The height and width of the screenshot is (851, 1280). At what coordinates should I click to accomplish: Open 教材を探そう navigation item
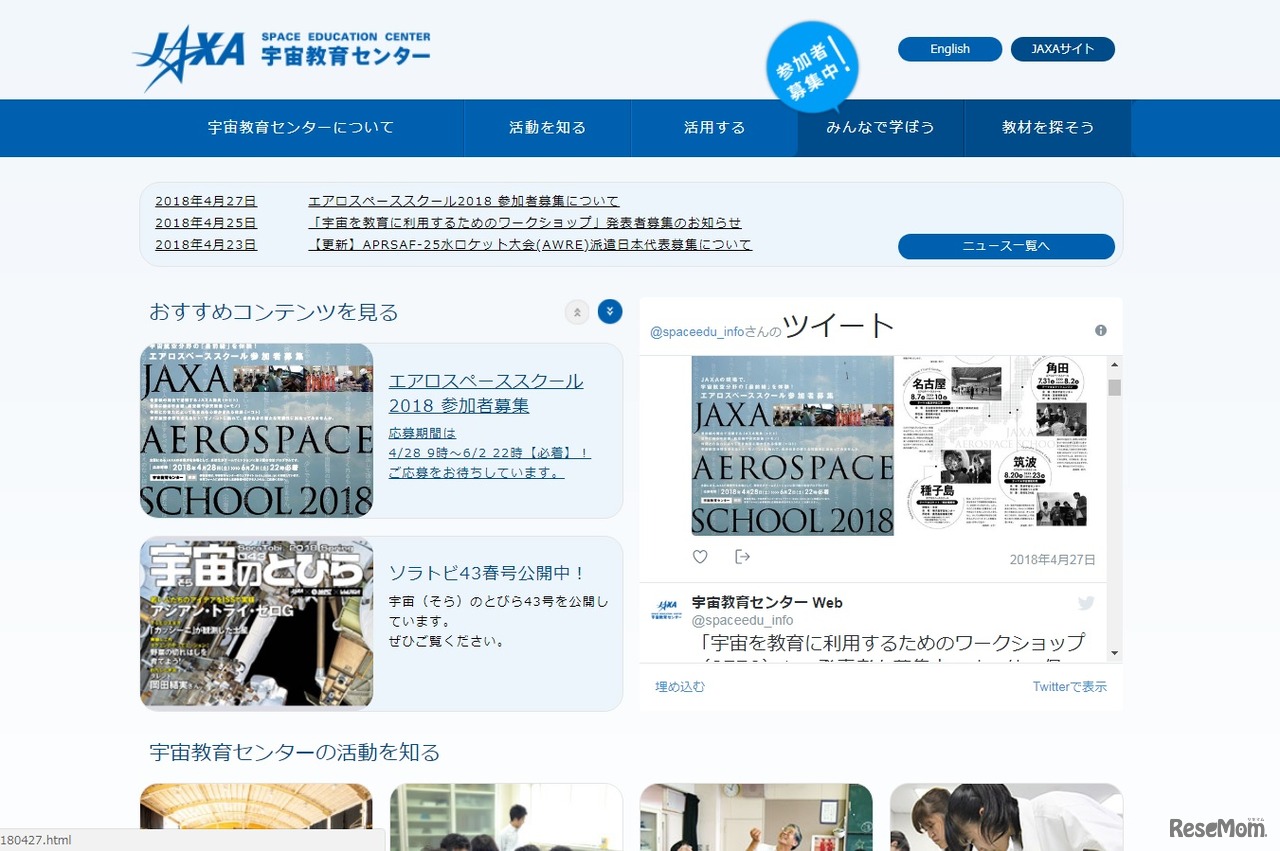(x=1048, y=128)
